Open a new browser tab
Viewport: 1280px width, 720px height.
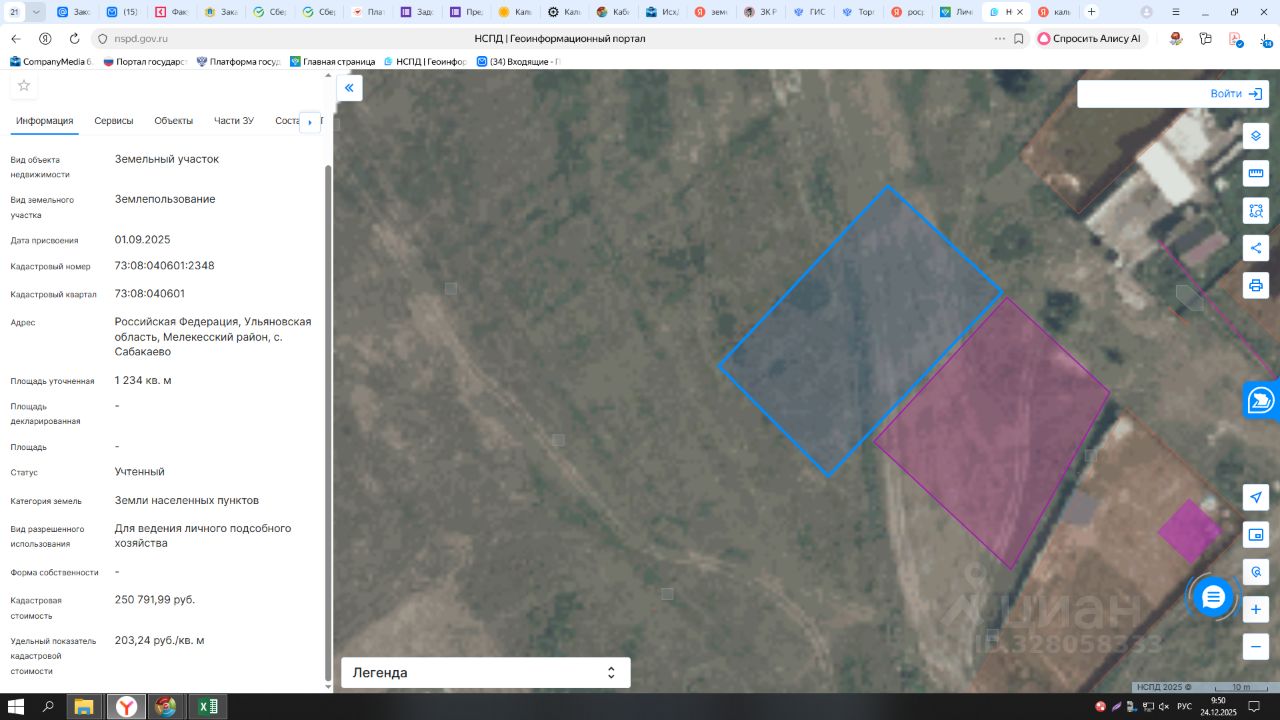[x=1091, y=12]
